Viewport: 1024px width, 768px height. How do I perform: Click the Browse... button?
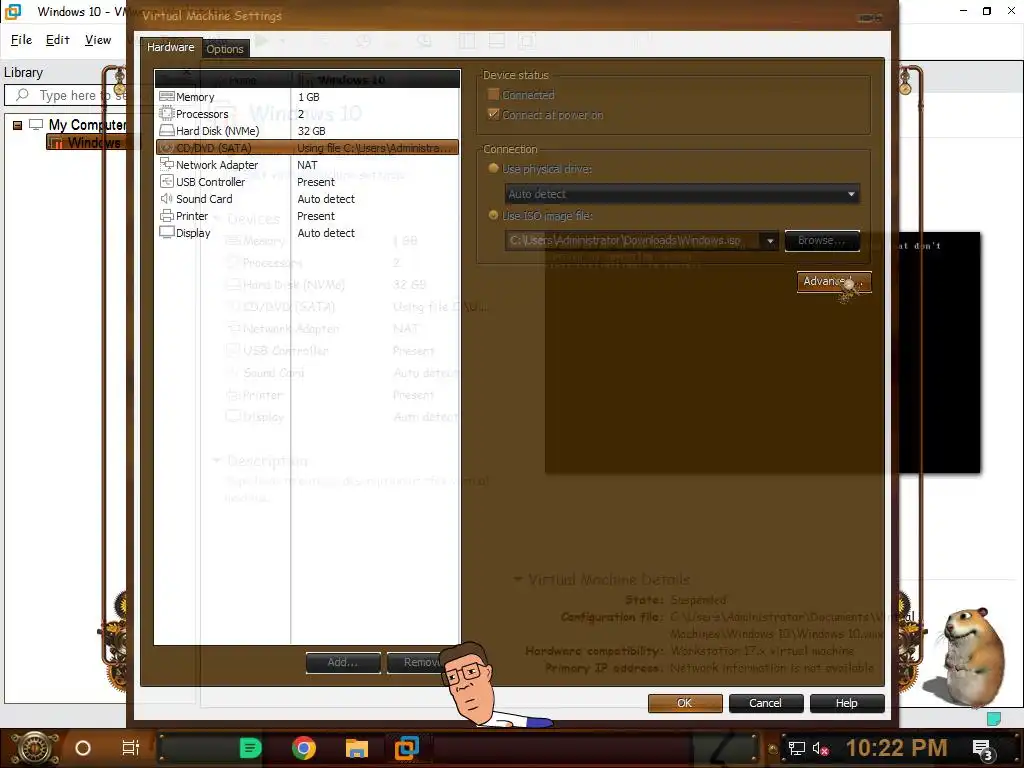point(822,240)
